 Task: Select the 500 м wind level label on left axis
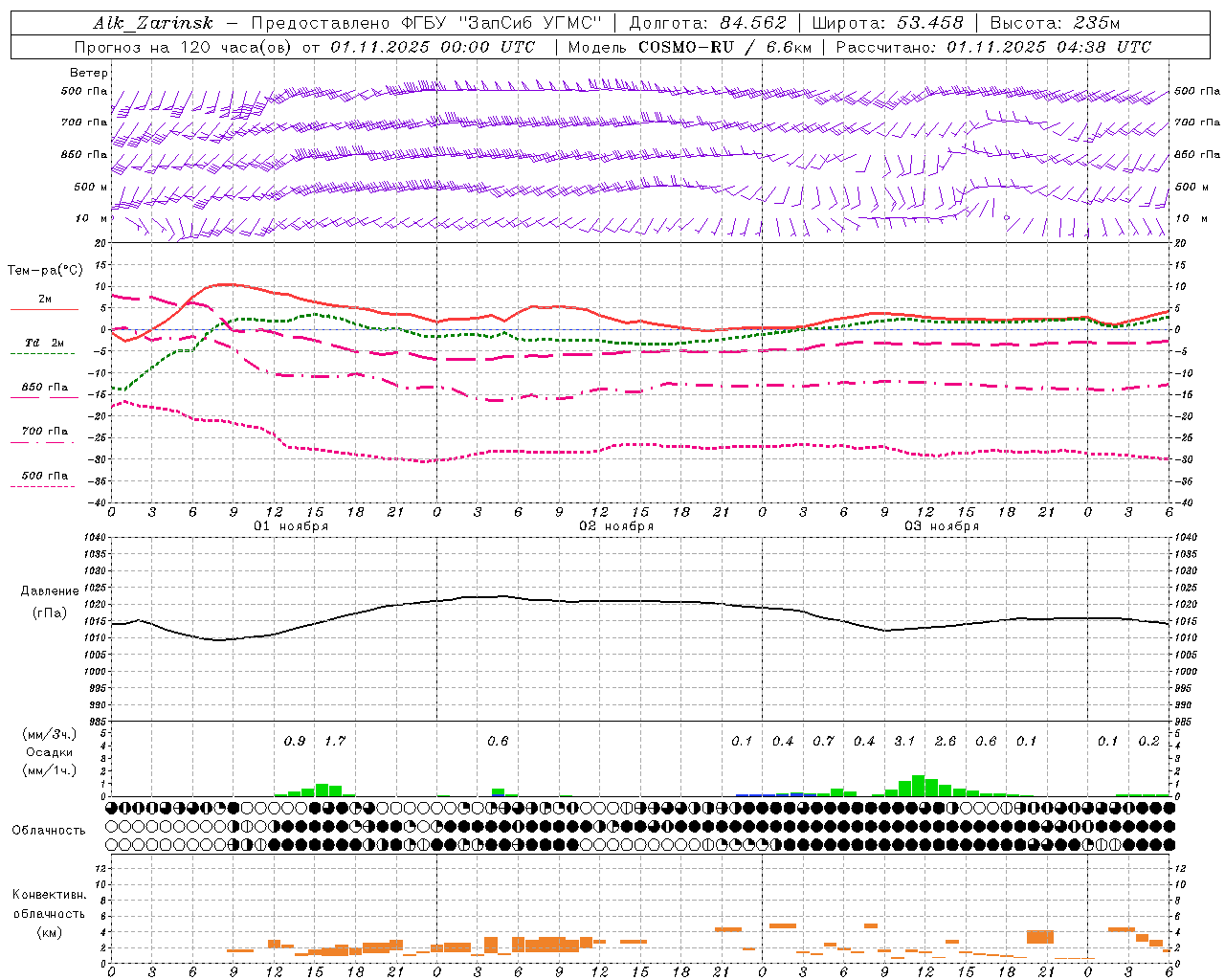[92, 187]
